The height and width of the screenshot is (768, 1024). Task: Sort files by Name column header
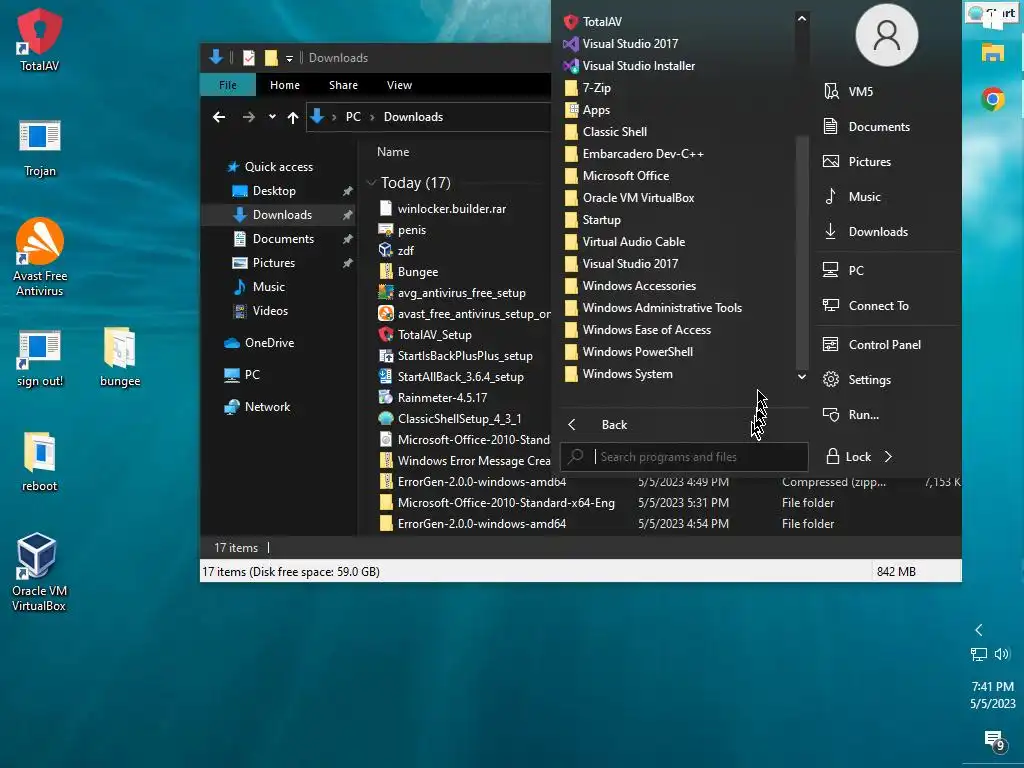(x=393, y=152)
